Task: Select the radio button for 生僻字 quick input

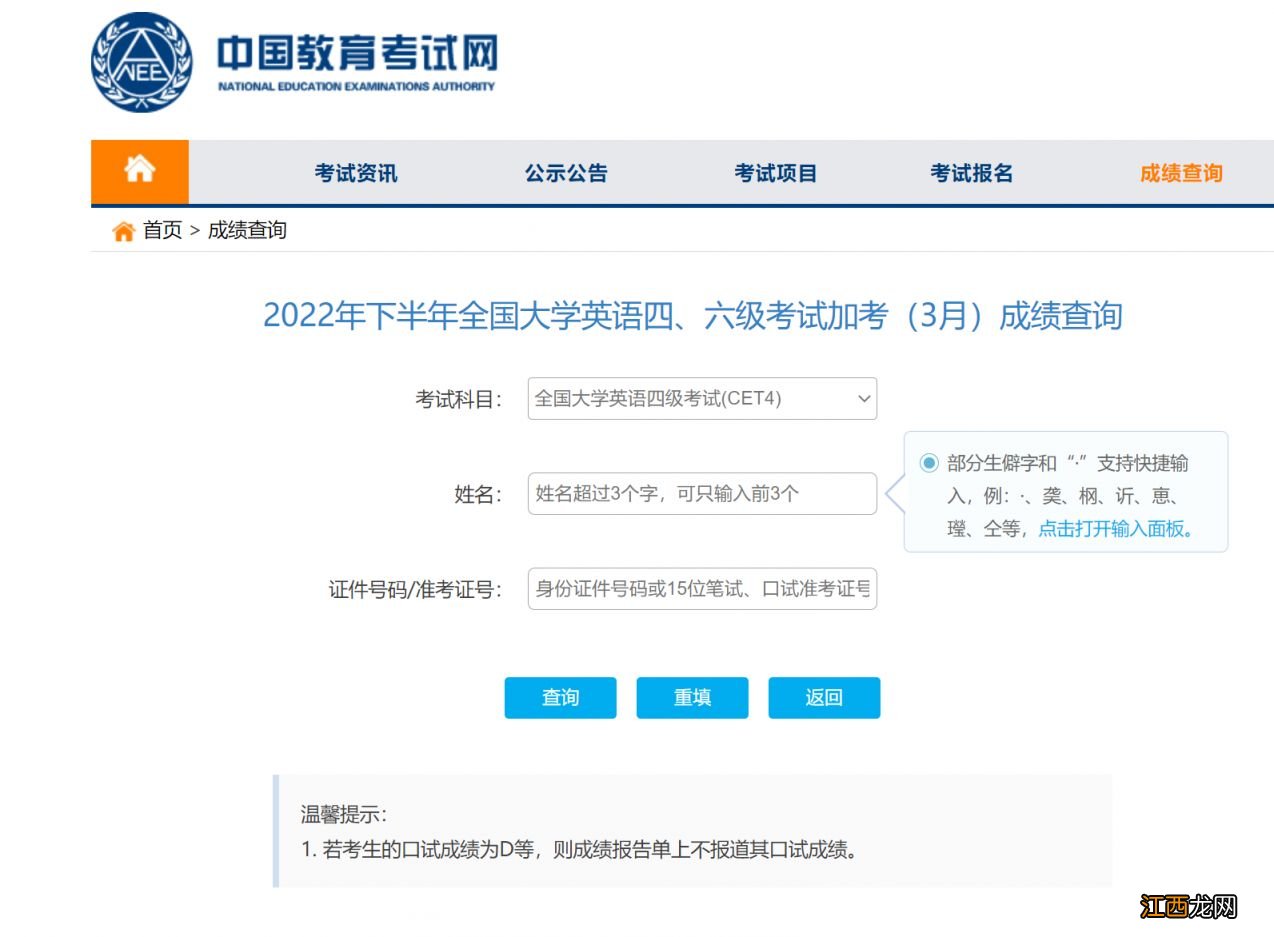Action: (x=929, y=463)
